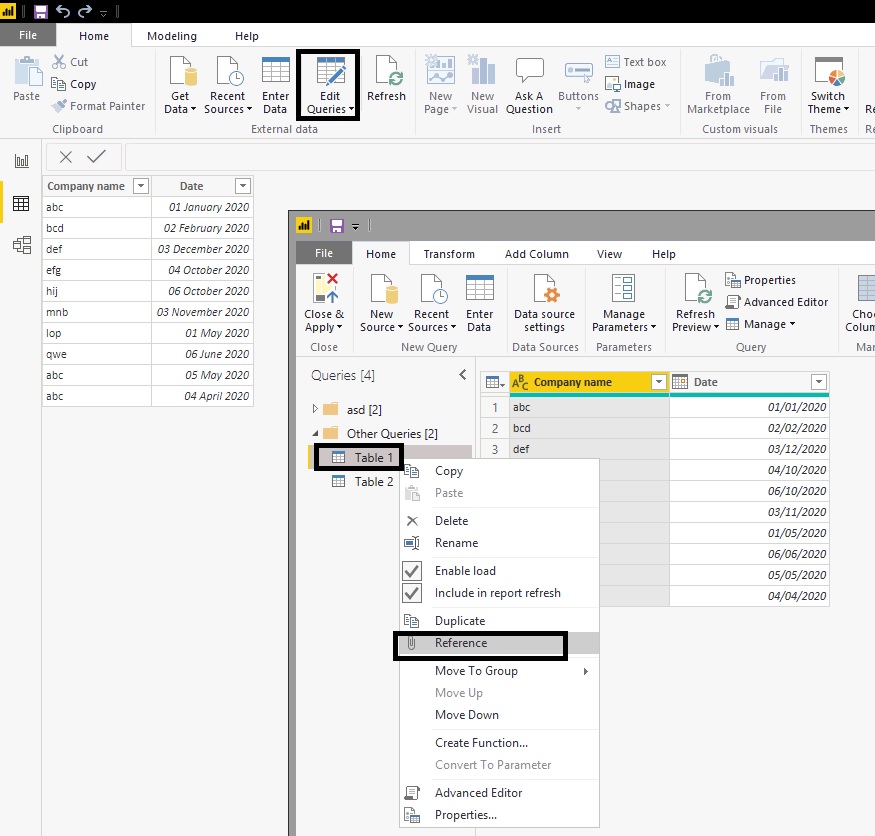
Task: Open Properties... from context menu
Action: point(499,815)
